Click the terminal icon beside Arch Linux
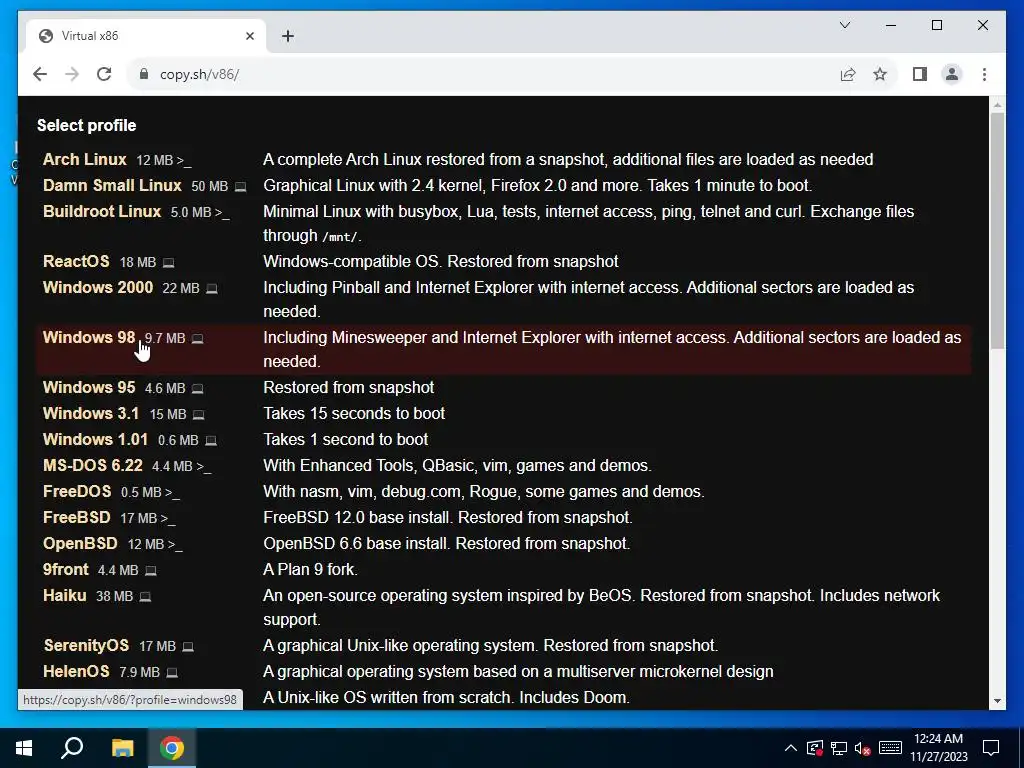 184,161
